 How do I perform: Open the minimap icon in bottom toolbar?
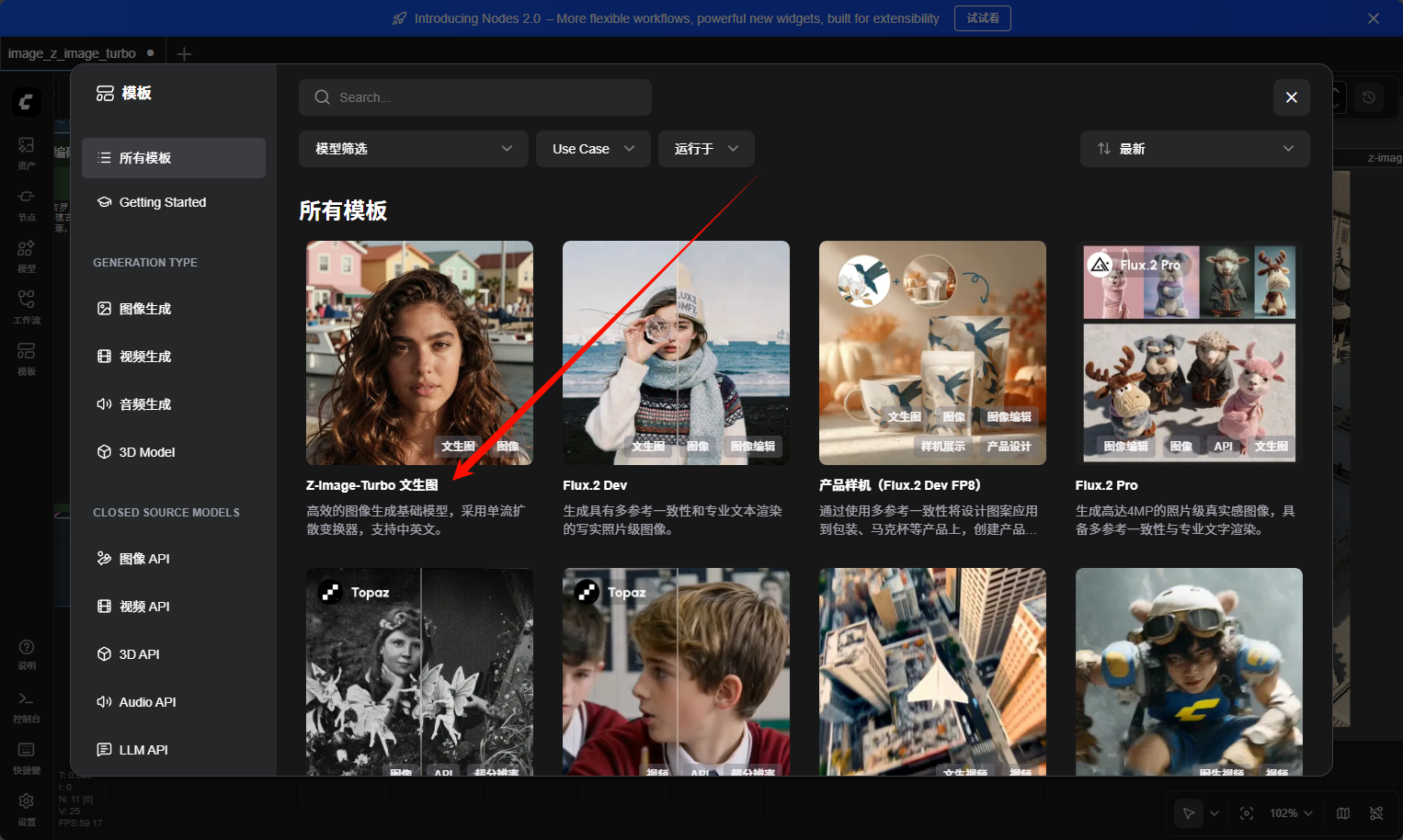pyautogui.click(x=1342, y=813)
